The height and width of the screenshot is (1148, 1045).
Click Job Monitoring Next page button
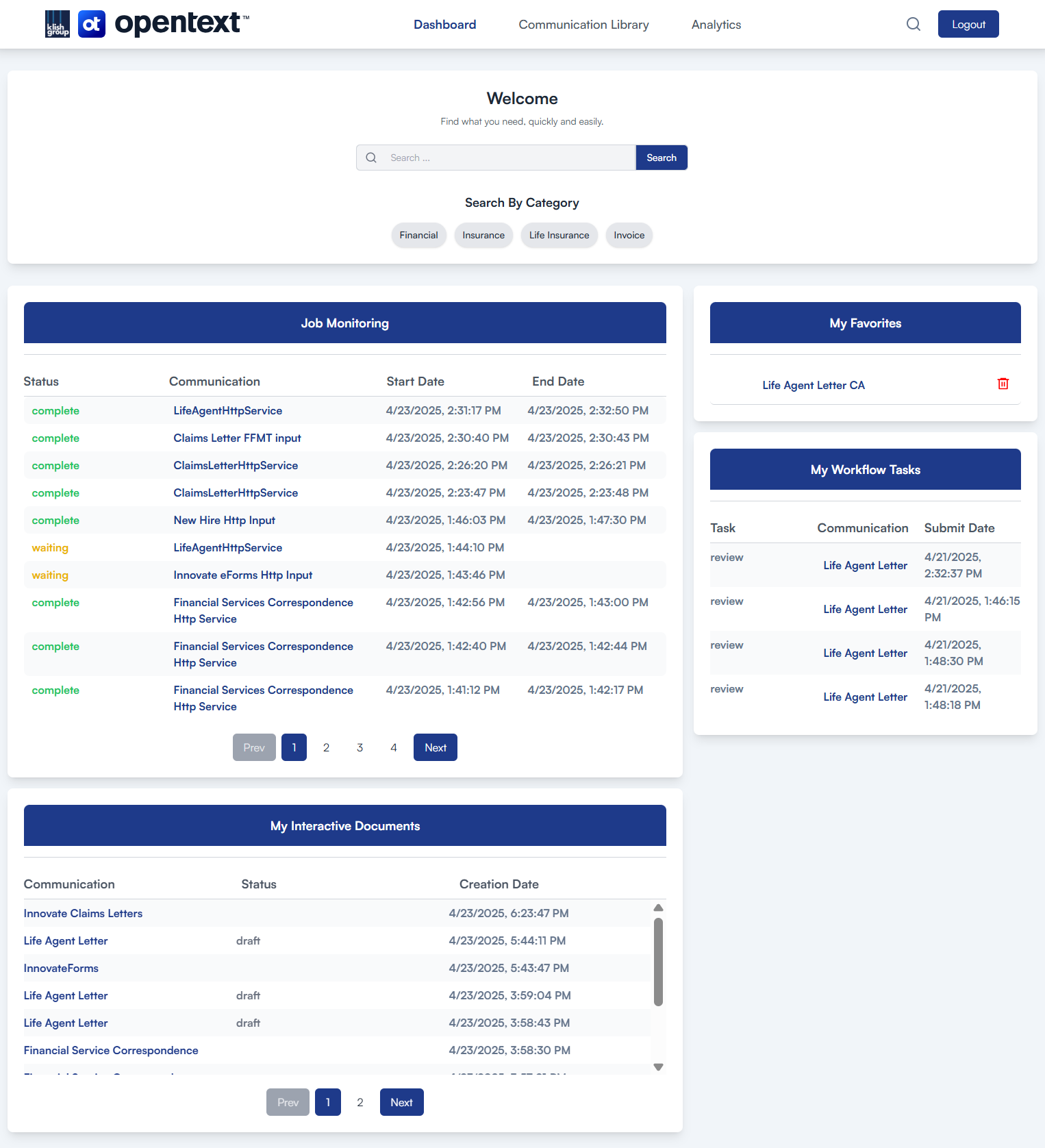[x=436, y=747]
